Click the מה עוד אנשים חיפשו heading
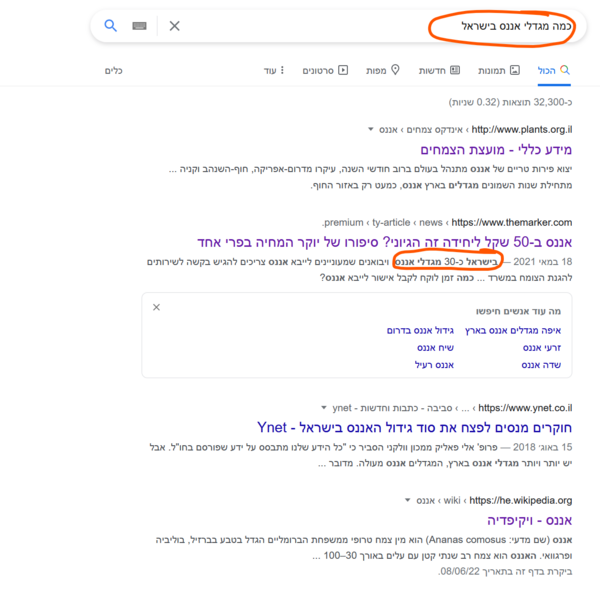 tap(518, 311)
